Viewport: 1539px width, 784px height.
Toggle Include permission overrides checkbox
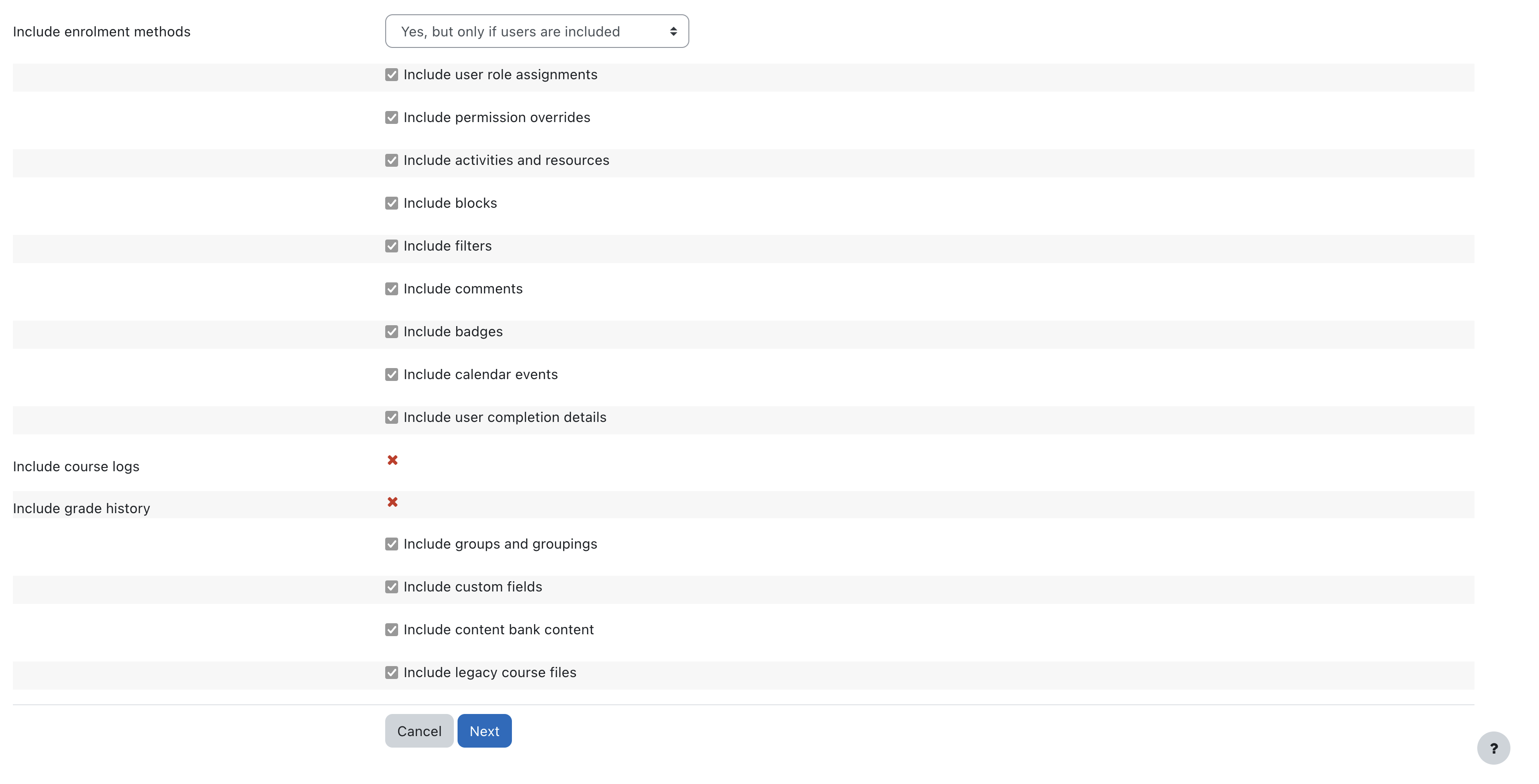click(x=392, y=117)
